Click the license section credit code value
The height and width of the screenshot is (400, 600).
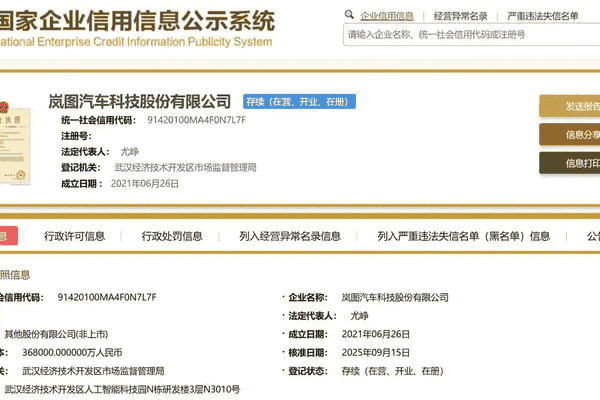[107, 297]
